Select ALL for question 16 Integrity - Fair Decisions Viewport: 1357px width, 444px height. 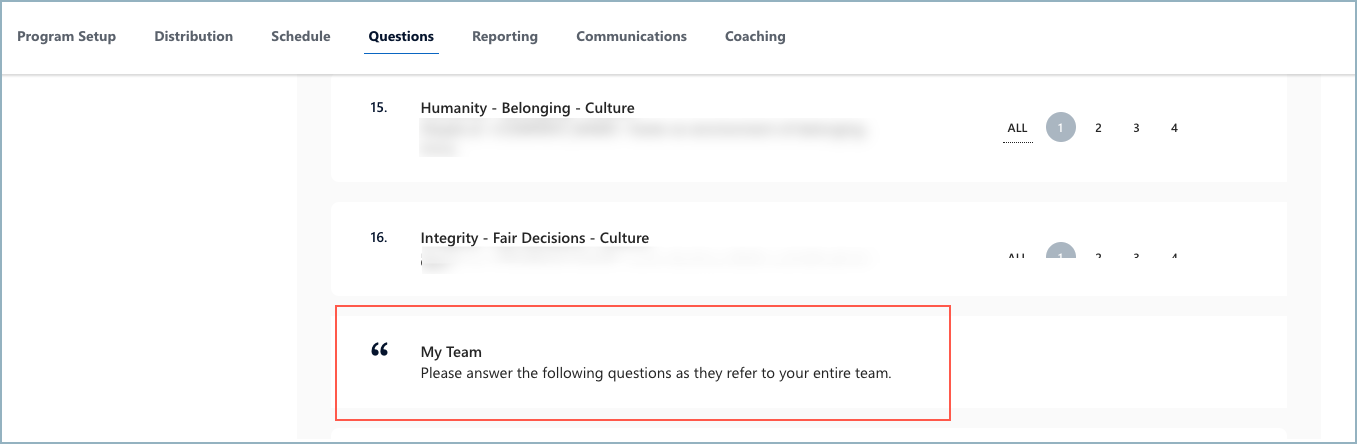coord(1018,257)
